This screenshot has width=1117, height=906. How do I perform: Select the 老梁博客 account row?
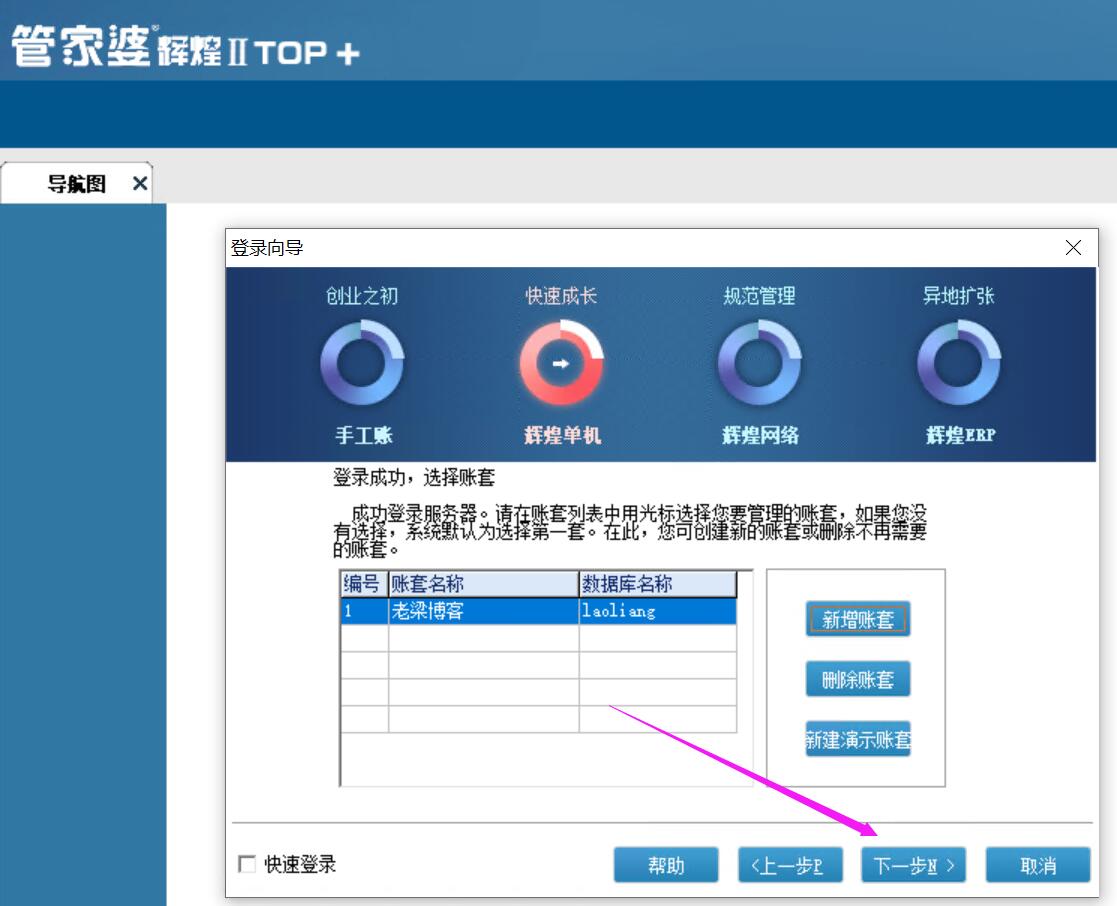[482, 611]
